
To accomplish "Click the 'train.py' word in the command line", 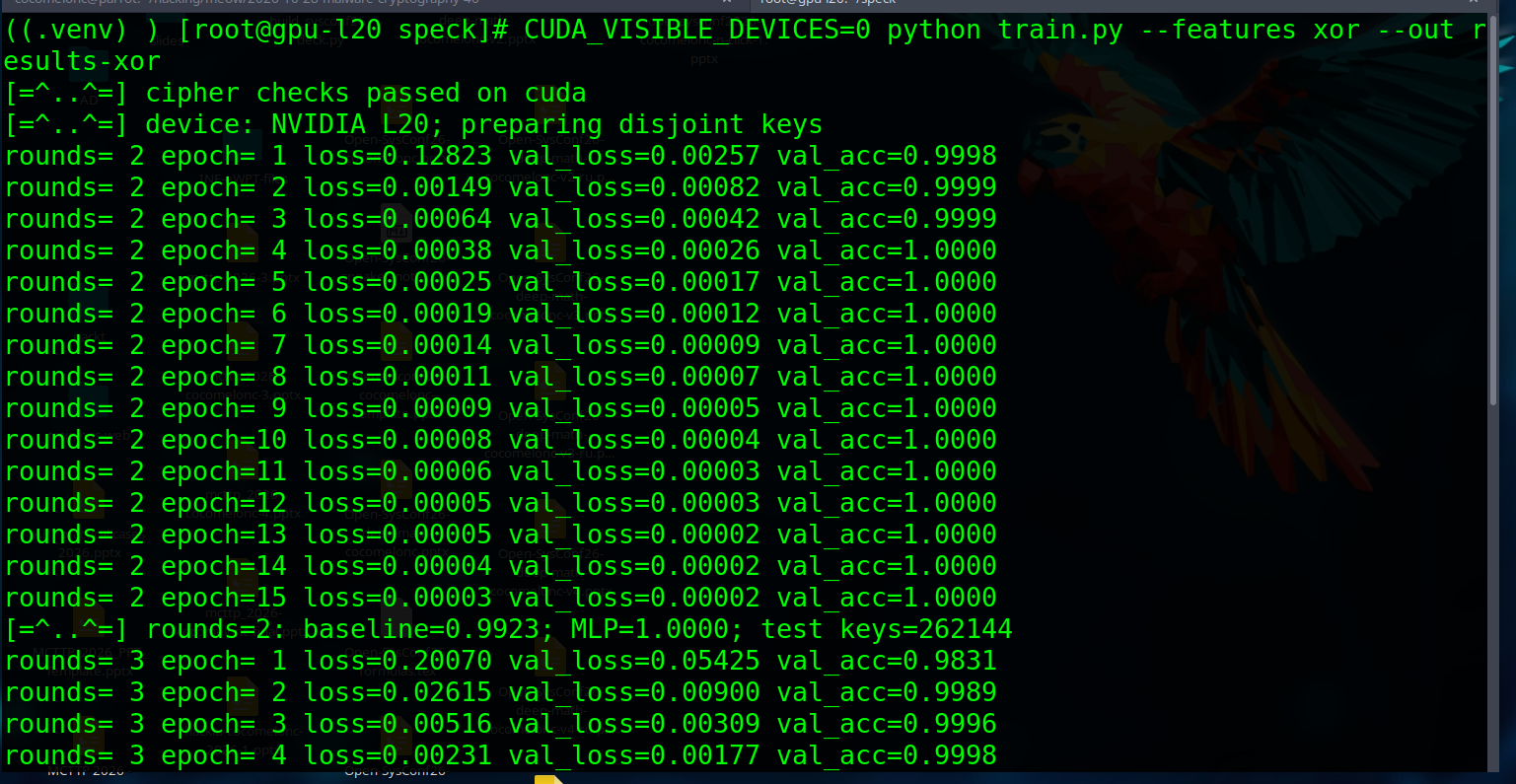I will (1060, 31).
